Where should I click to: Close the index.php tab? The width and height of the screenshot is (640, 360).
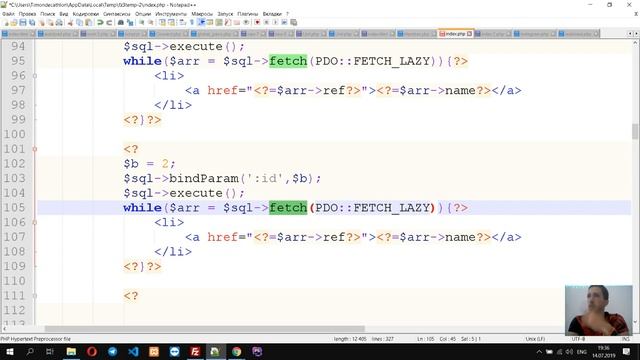click(469, 34)
